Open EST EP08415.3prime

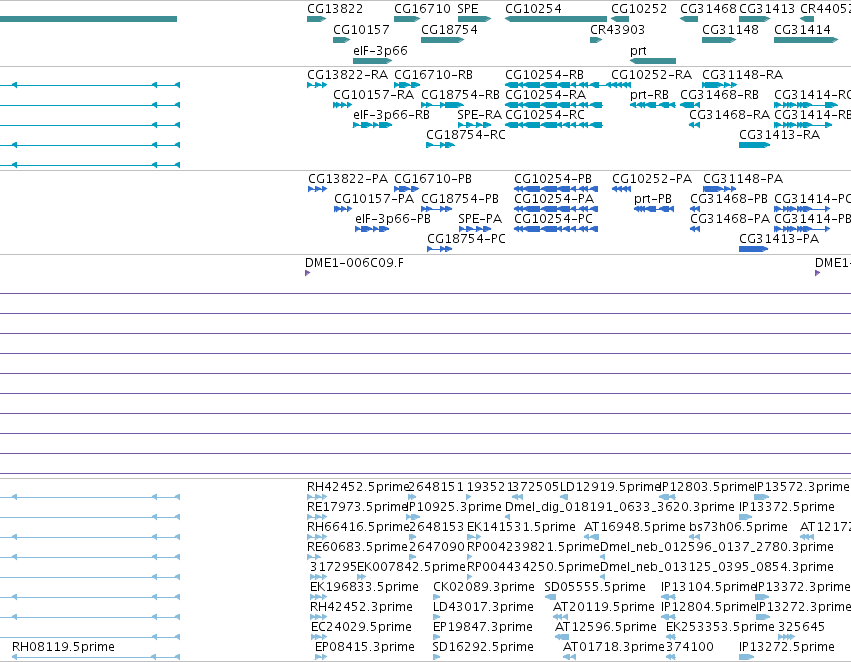click(x=321, y=657)
